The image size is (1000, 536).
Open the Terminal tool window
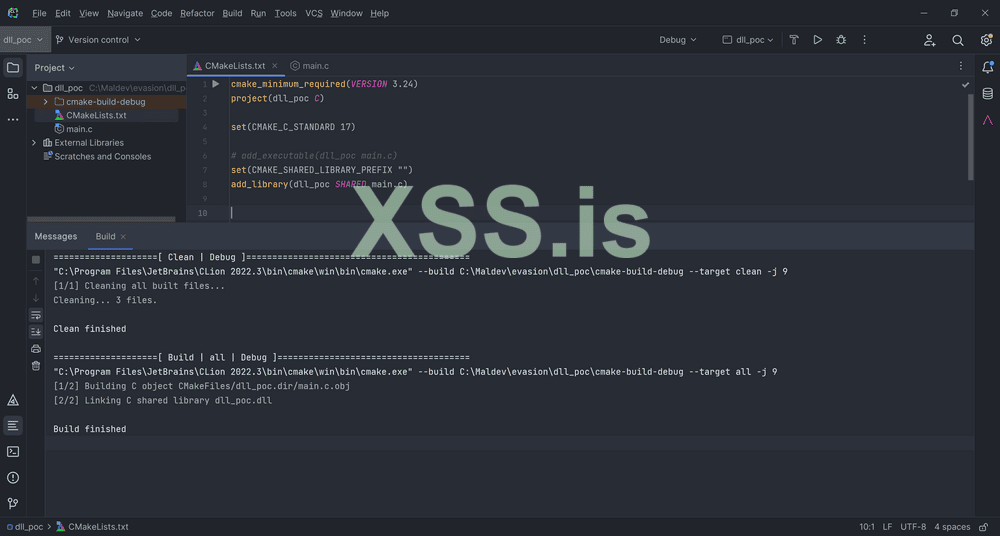(13, 452)
